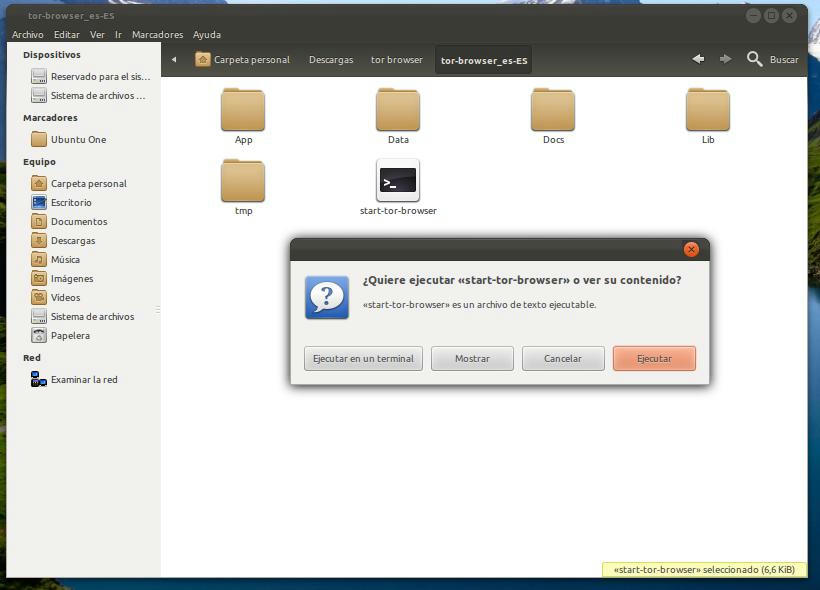The image size is (820, 590).
Task: Open the Data folder icon
Action: pyautogui.click(x=398, y=110)
